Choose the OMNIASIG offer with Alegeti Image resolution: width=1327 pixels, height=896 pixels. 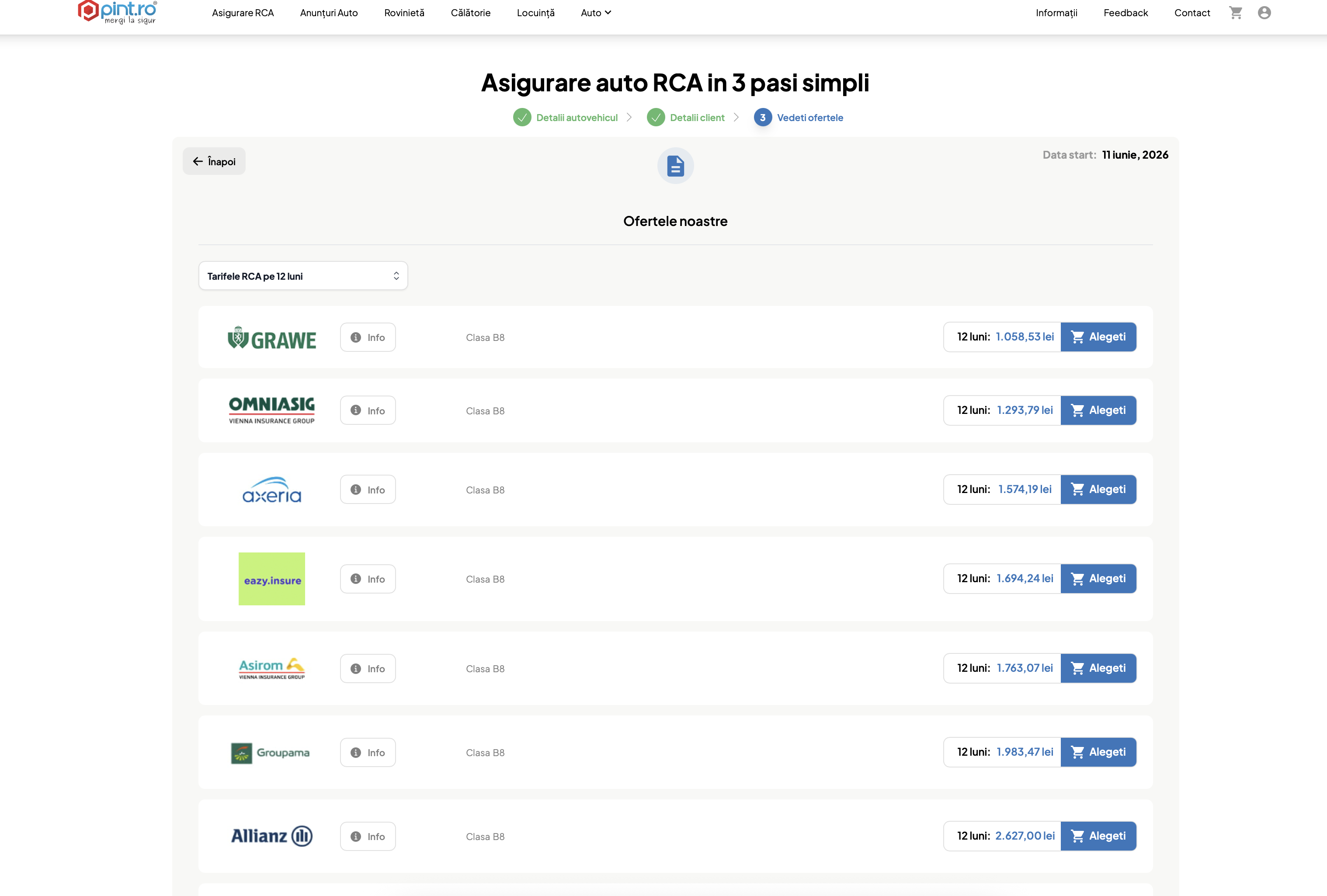(1098, 410)
